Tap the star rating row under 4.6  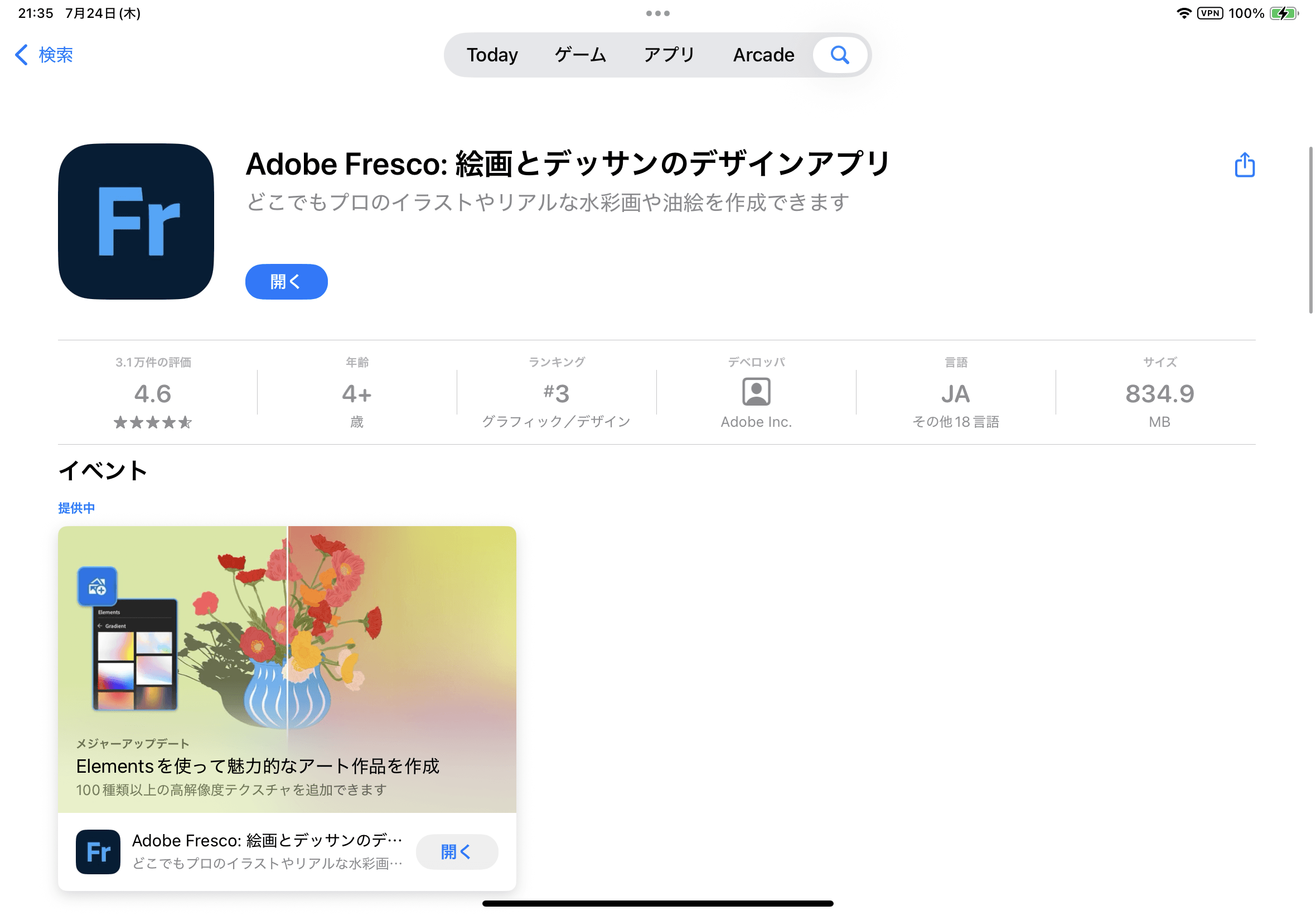tap(152, 422)
